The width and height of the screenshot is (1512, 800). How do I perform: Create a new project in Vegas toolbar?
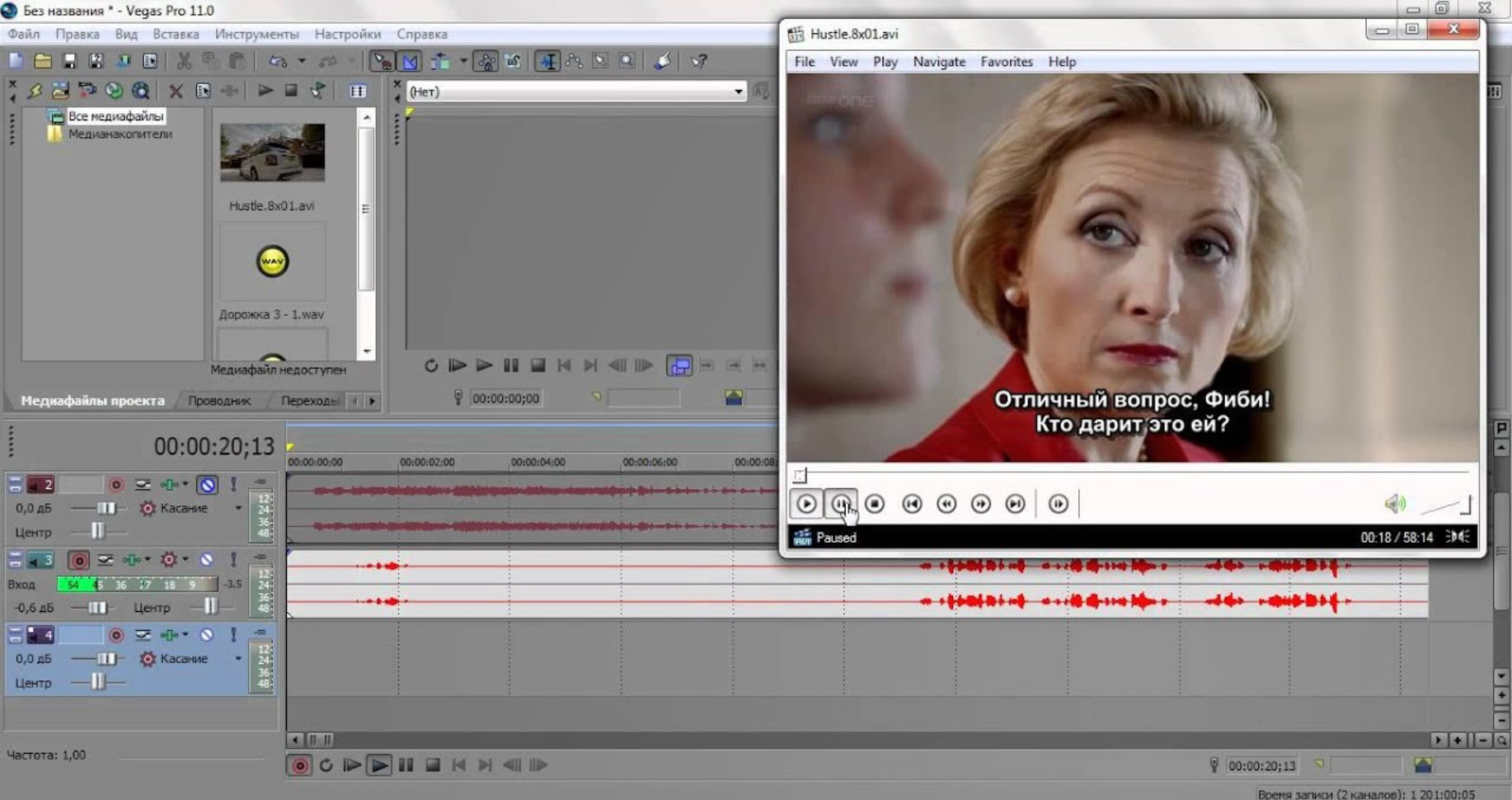coord(16,61)
